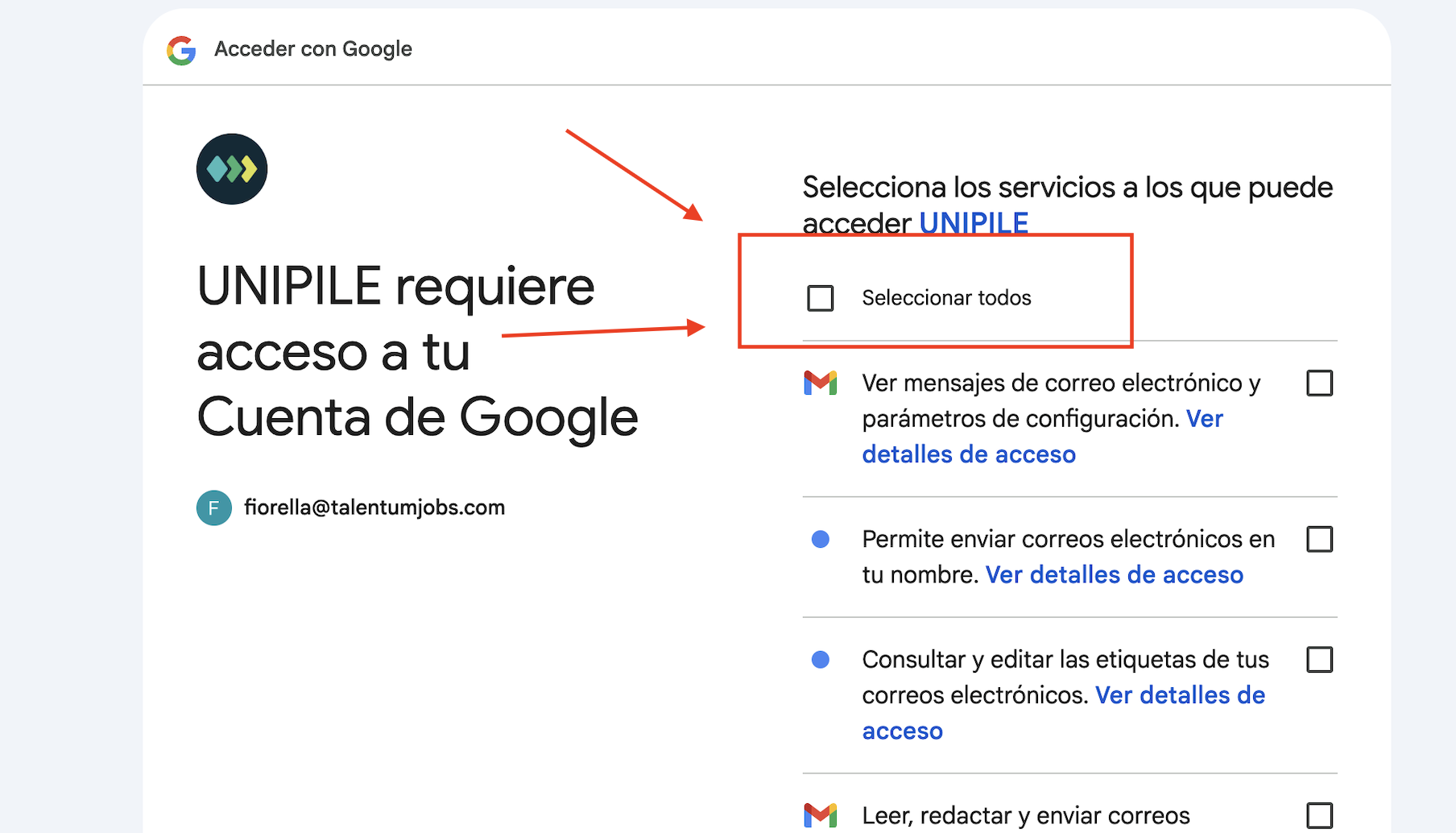This screenshot has height=833, width=1456.
Task: Click the 'Seleccionar todos' label
Action: (x=946, y=298)
